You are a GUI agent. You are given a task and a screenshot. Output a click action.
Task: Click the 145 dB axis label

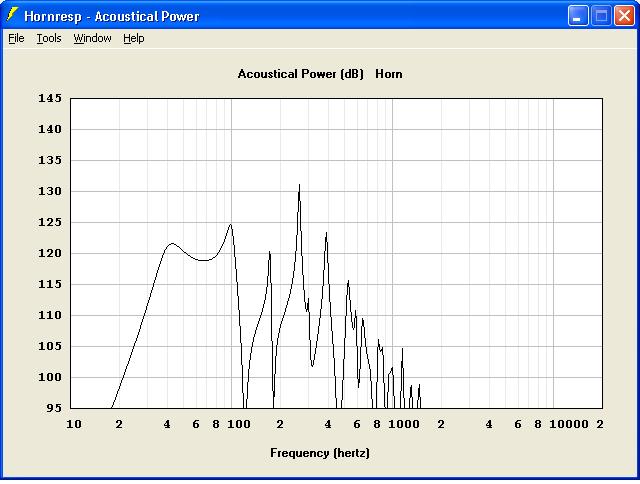[x=50, y=98]
